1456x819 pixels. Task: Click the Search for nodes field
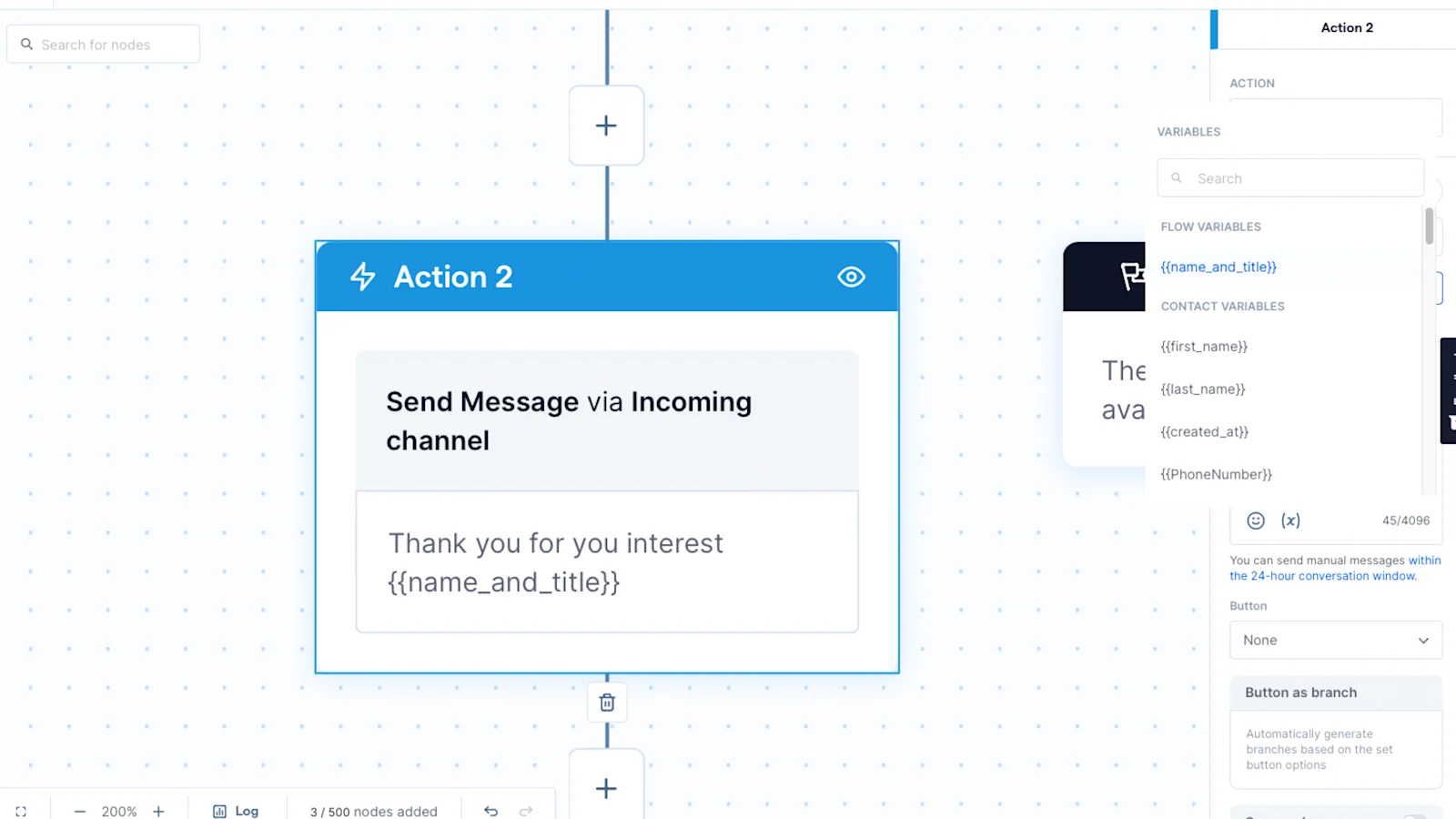103,43
